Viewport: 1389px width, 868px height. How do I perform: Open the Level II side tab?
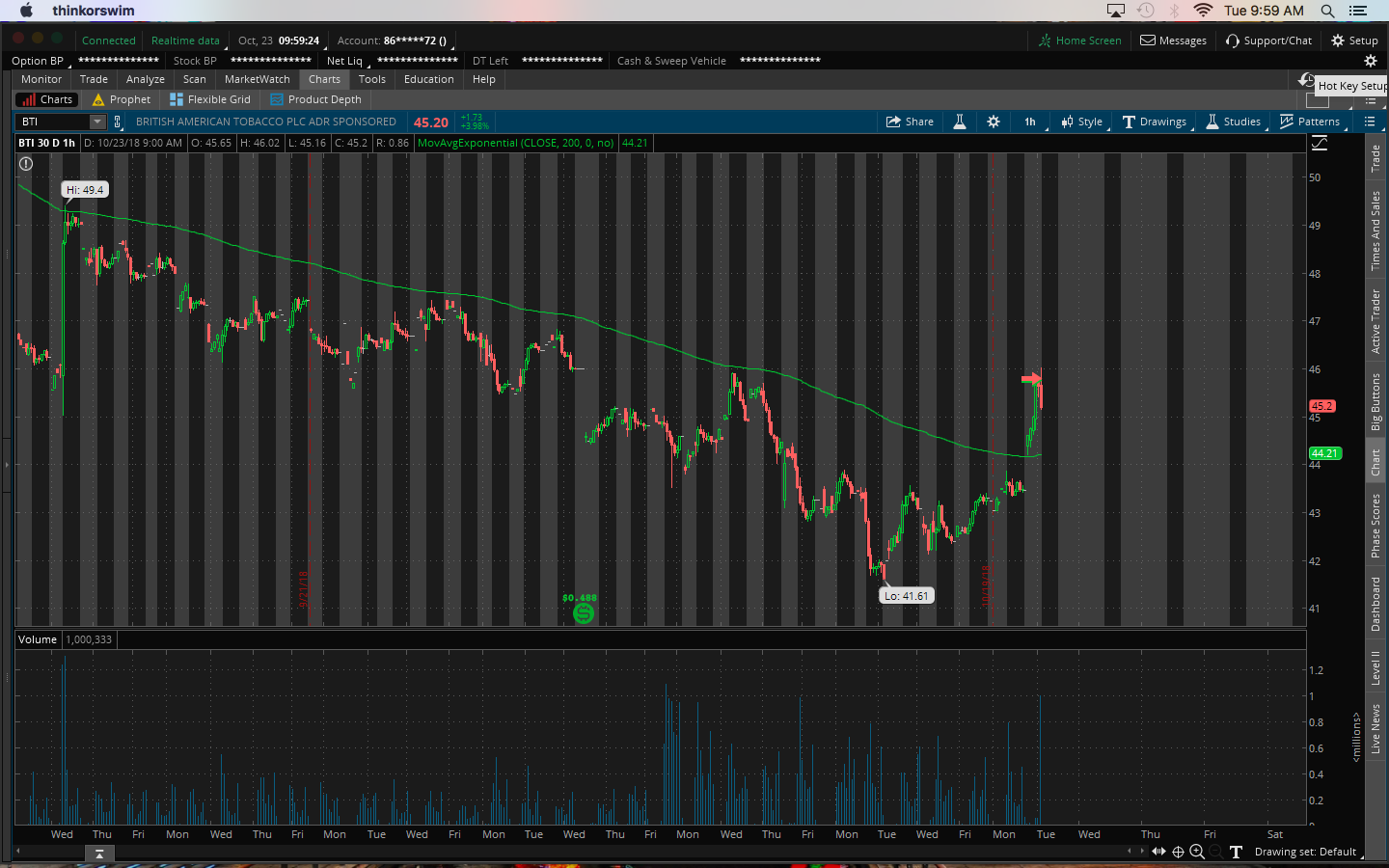coord(1375,667)
